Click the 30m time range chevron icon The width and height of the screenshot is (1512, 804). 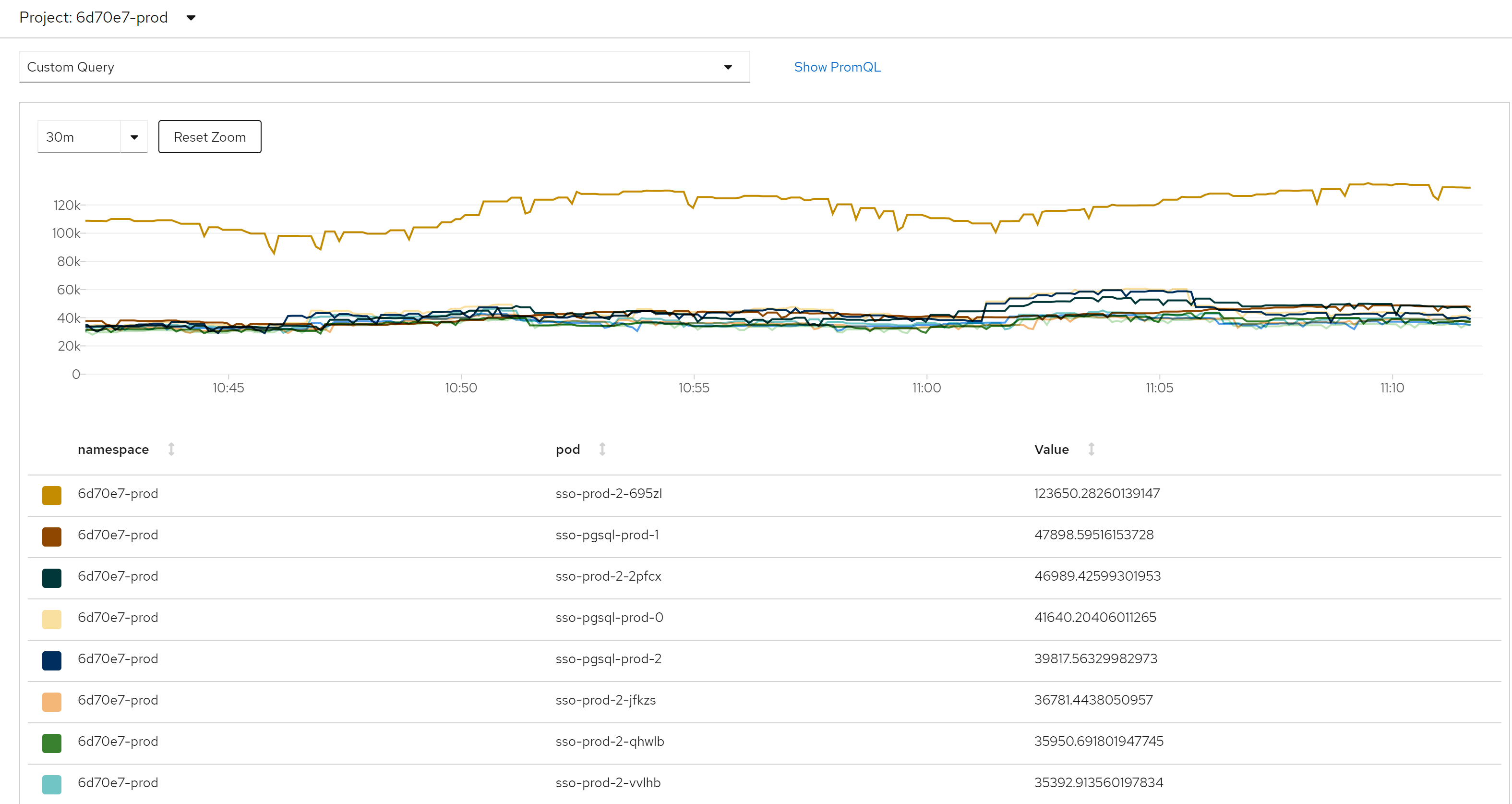(134, 136)
